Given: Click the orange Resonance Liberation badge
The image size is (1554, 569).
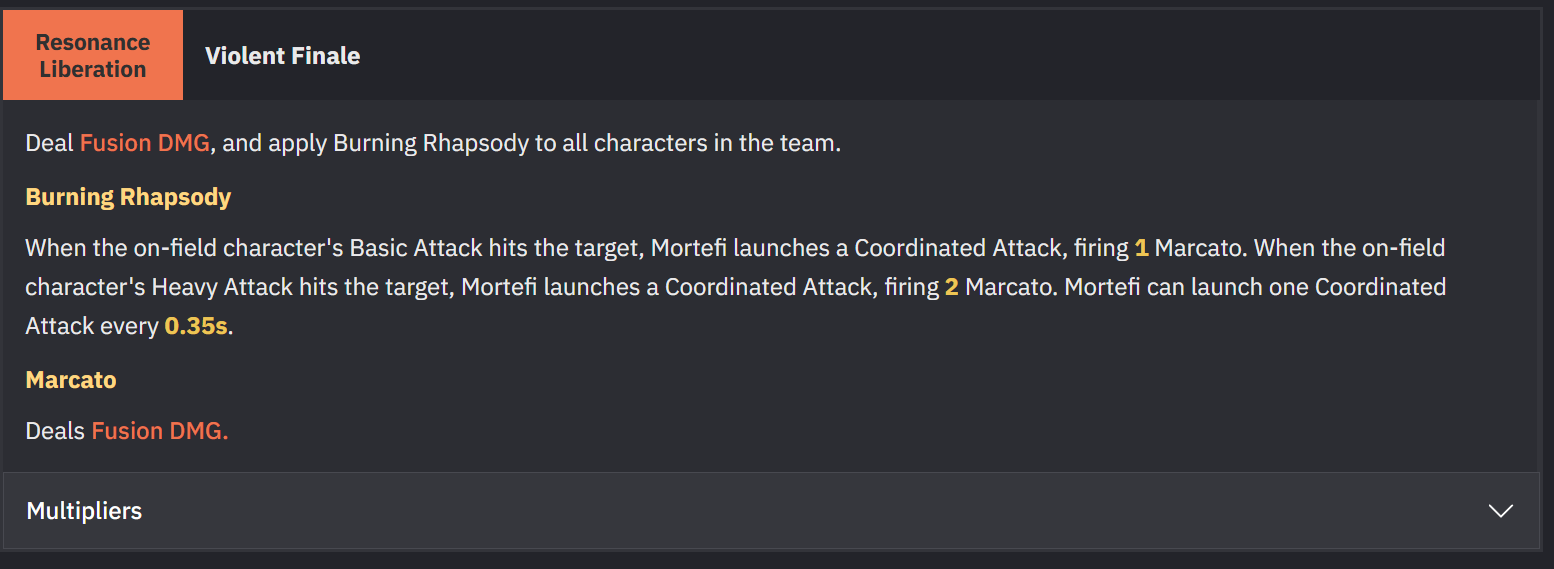Looking at the screenshot, I should (93, 55).
